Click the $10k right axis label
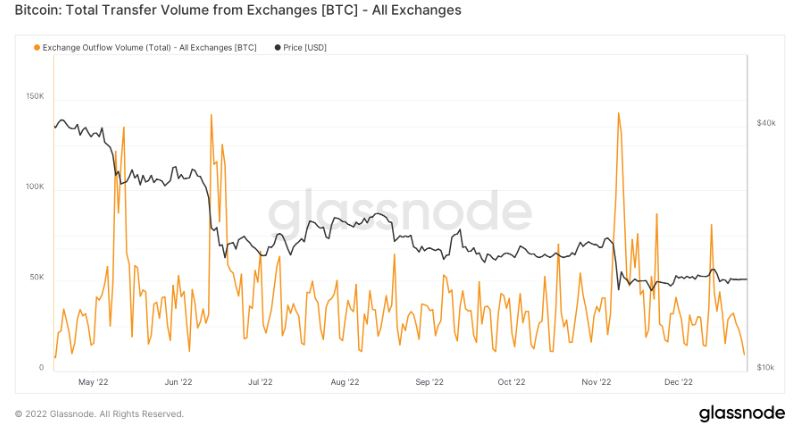 [x=766, y=368]
